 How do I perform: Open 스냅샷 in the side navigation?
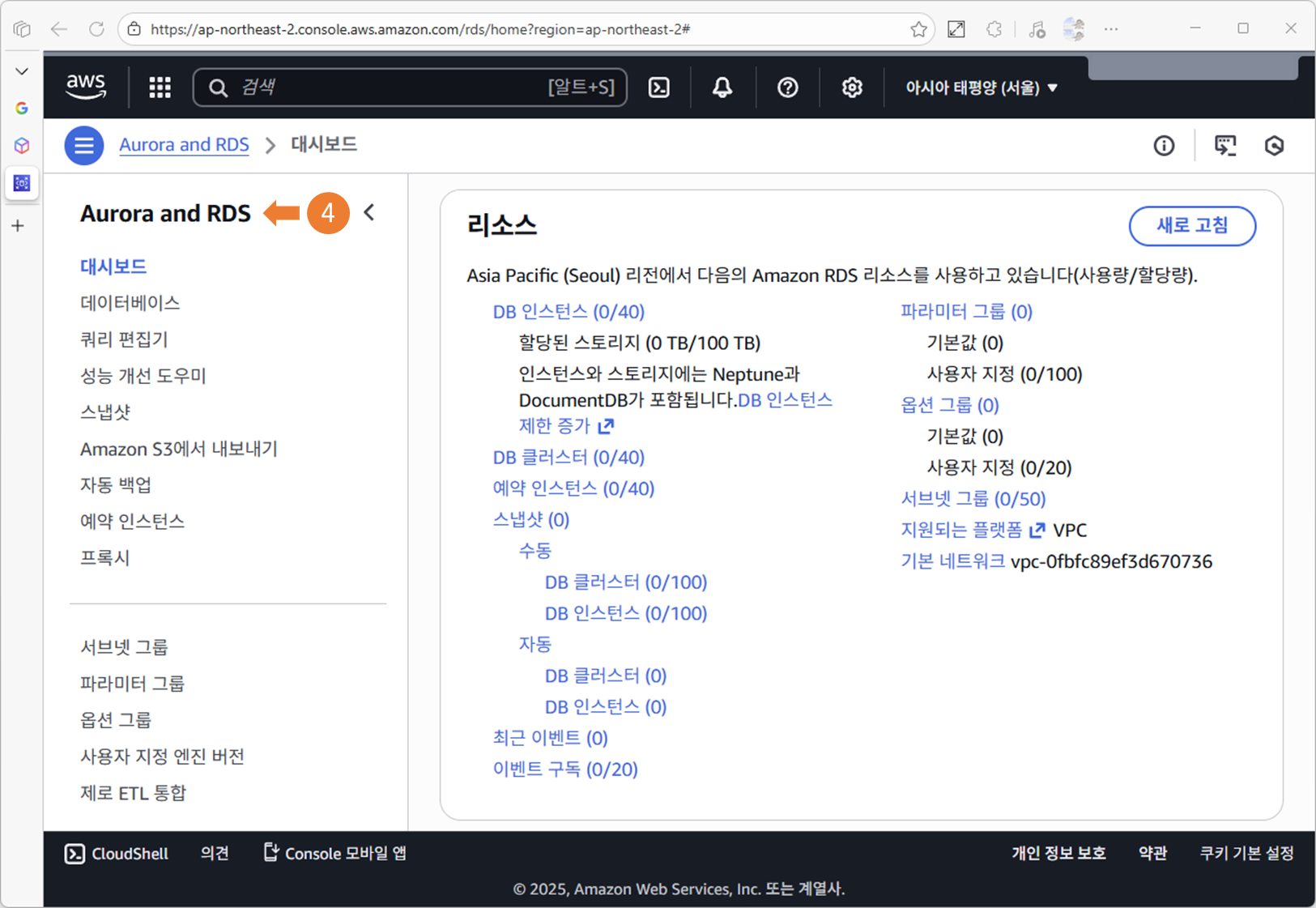pos(105,412)
